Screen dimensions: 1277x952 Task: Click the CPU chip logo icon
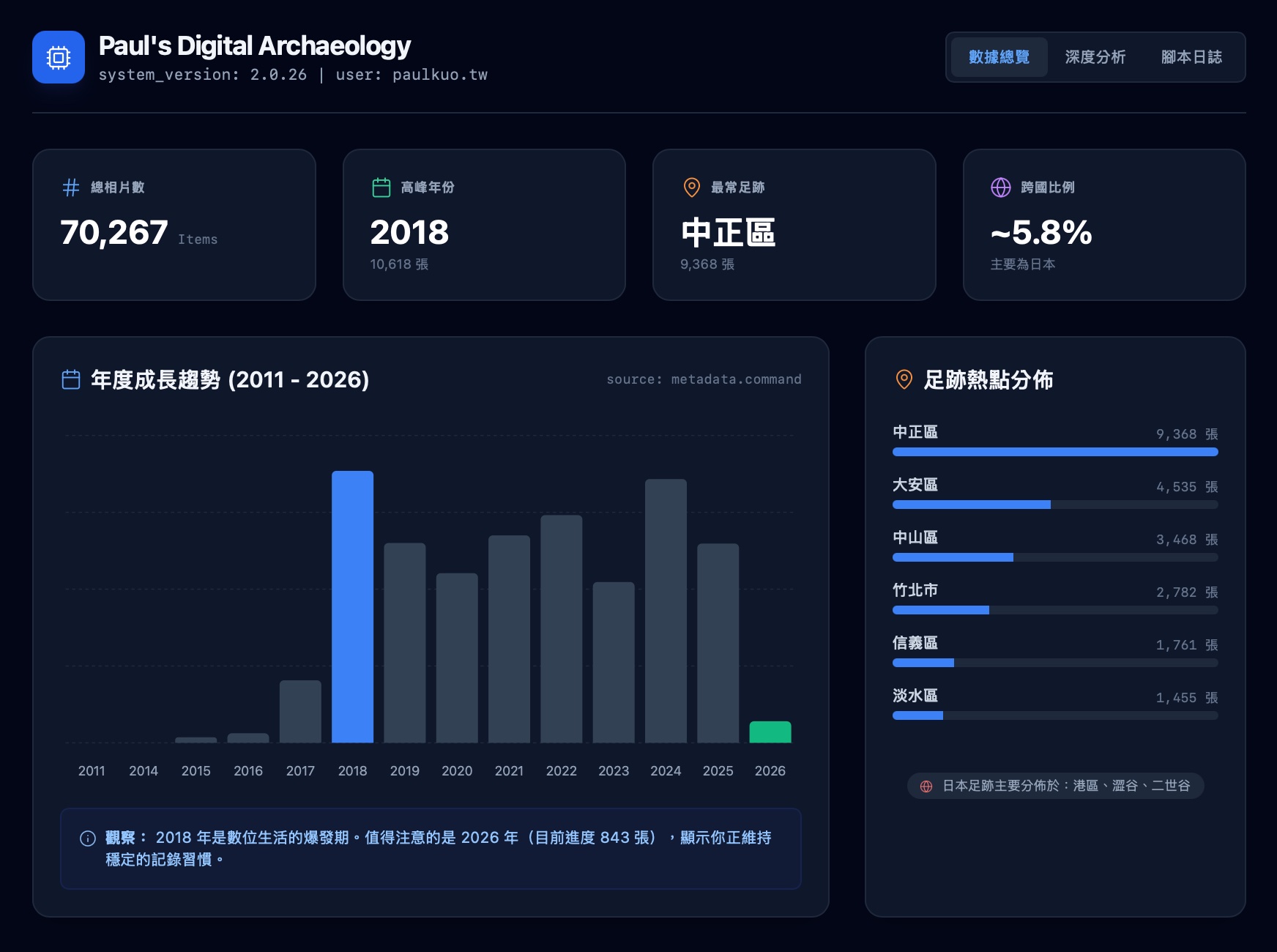tap(59, 57)
